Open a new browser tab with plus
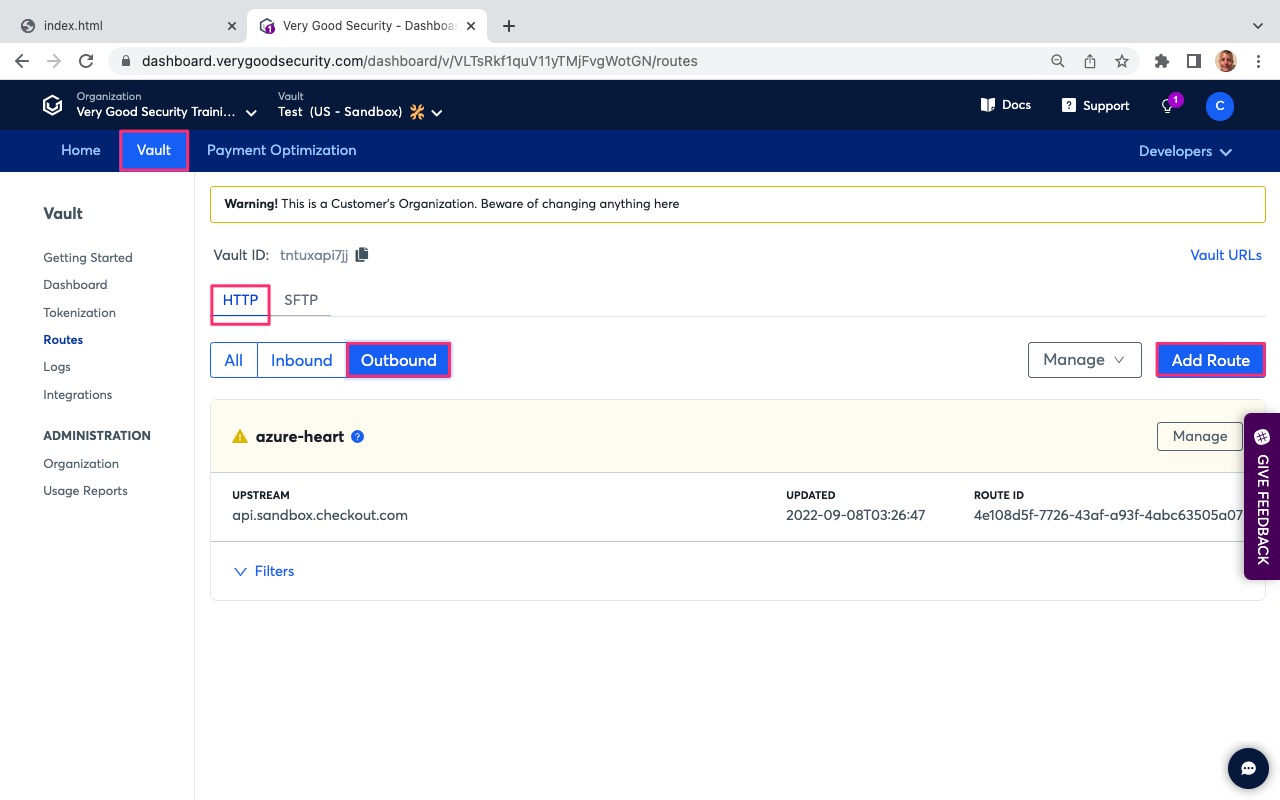Image resolution: width=1280 pixels, height=800 pixels. pos(509,26)
